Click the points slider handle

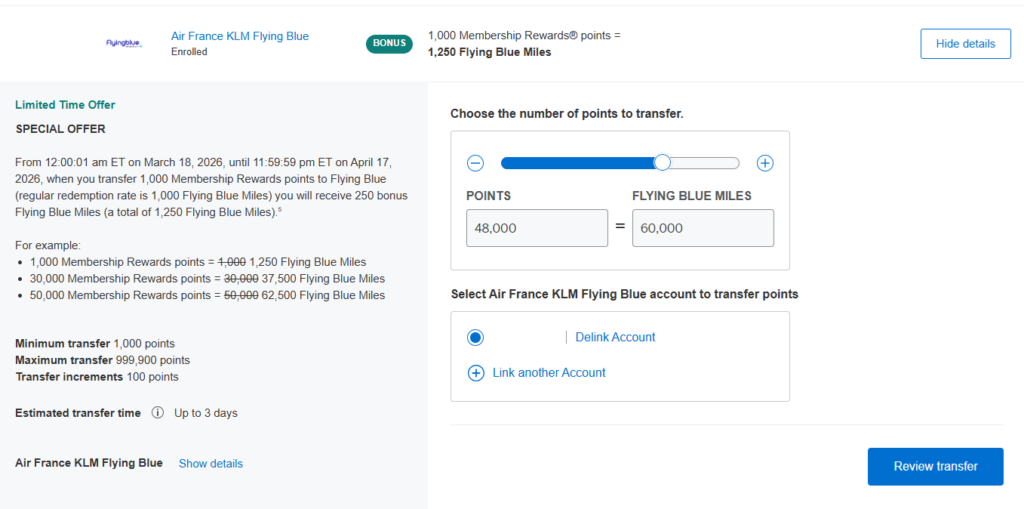tap(662, 163)
